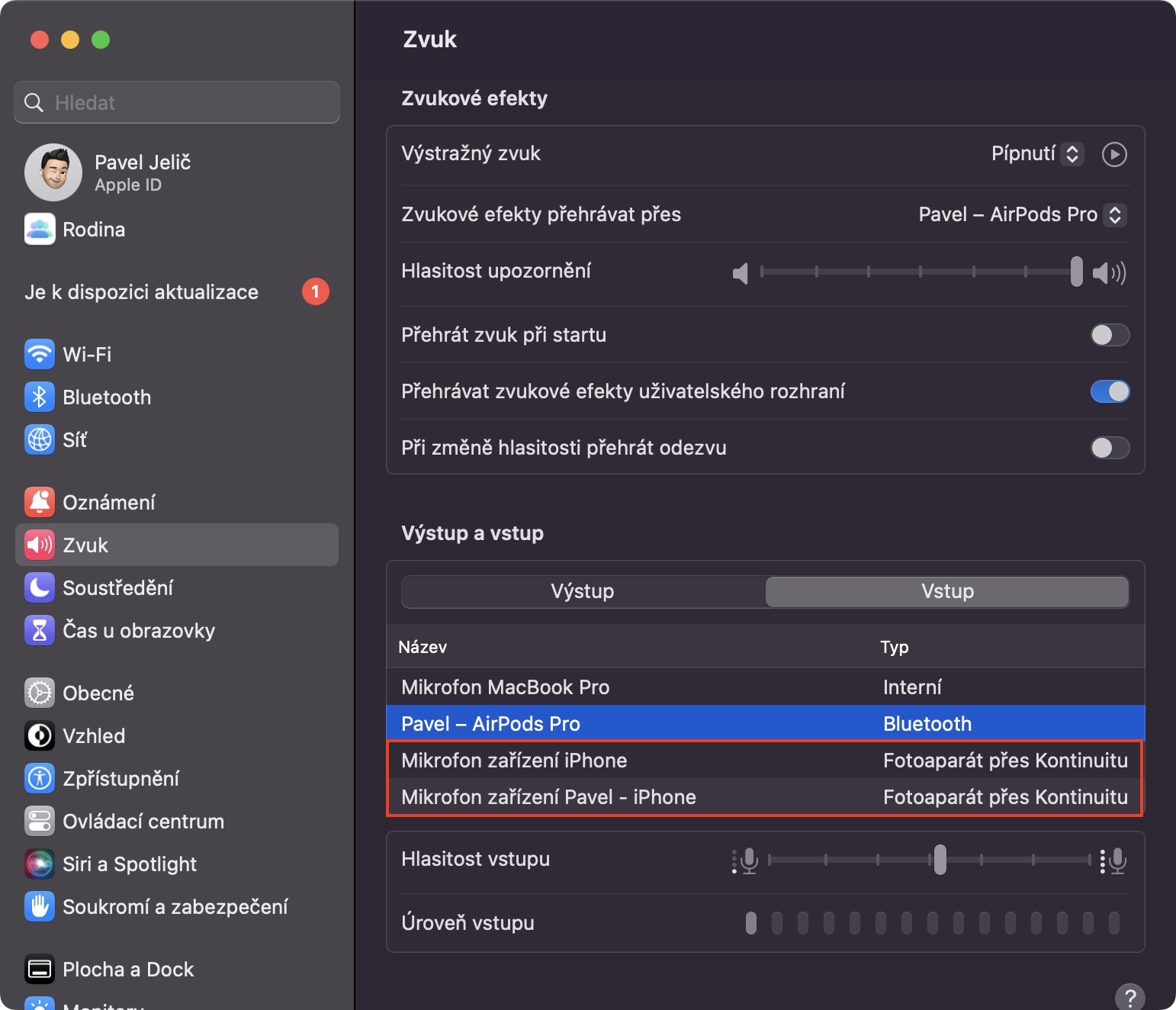The height and width of the screenshot is (1010, 1176).
Task: Open Bluetooth settings via its icon
Action: click(x=40, y=397)
